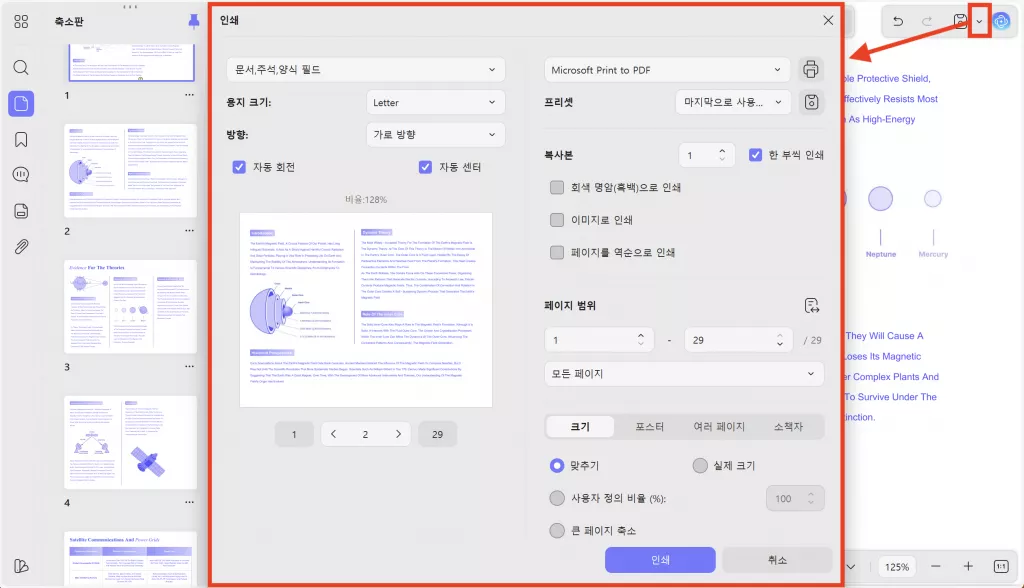Open the attachments panel via paperclip icon
The height and width of the screenshot is (588, 1024).
pos(20,248)
